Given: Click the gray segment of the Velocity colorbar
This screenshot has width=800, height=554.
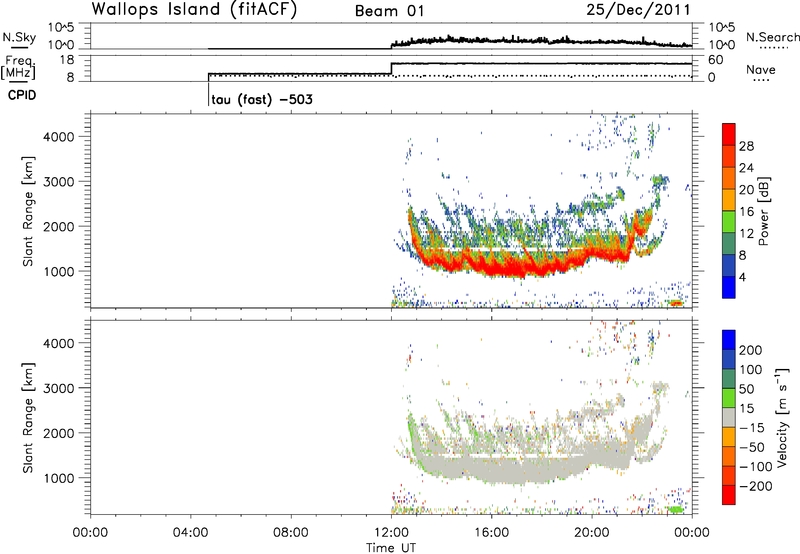Looking at the screenshot, I should point(729,417).
